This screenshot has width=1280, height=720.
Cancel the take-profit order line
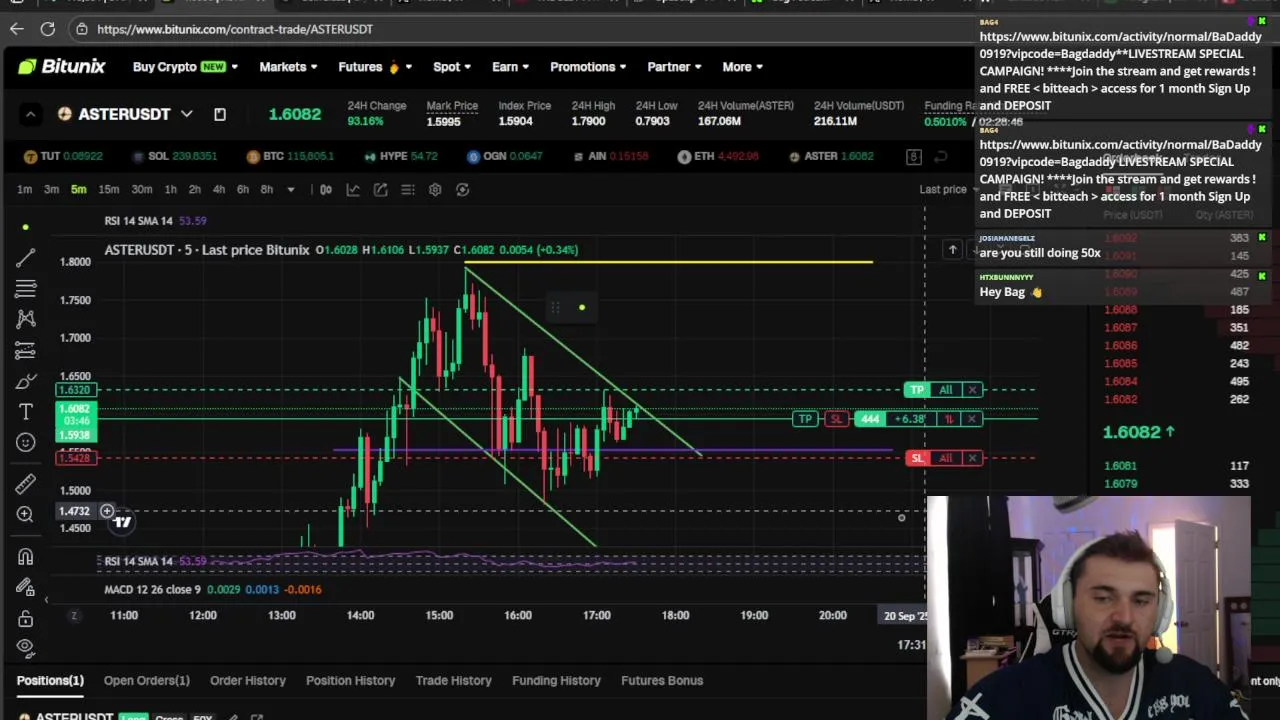tap(972, 389)
